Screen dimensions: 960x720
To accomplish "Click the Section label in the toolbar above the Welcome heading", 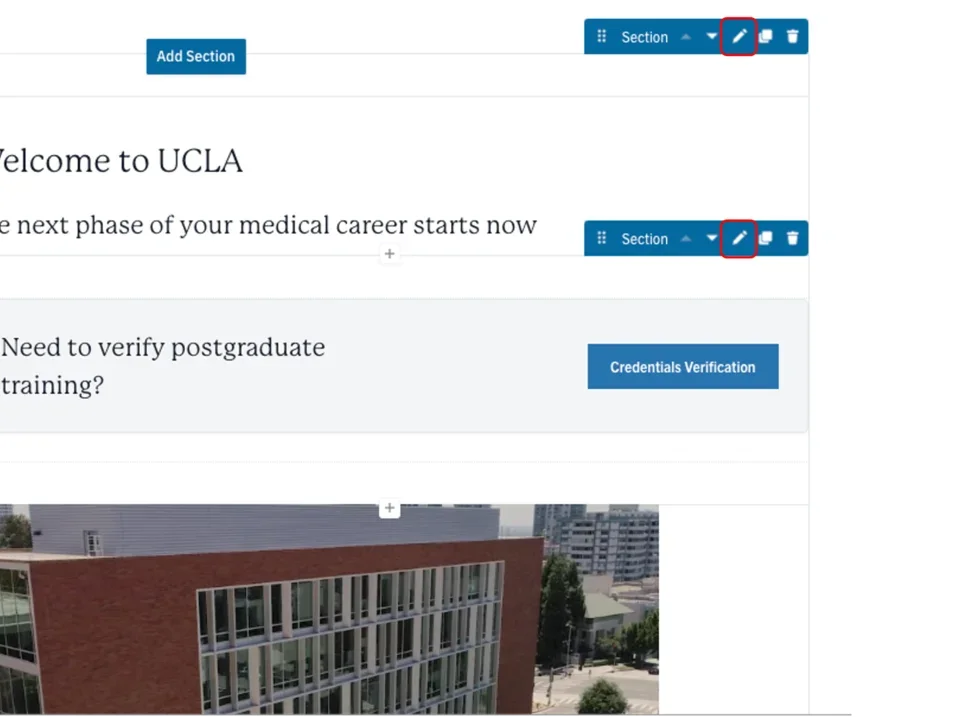I will [x=644, y=37].
